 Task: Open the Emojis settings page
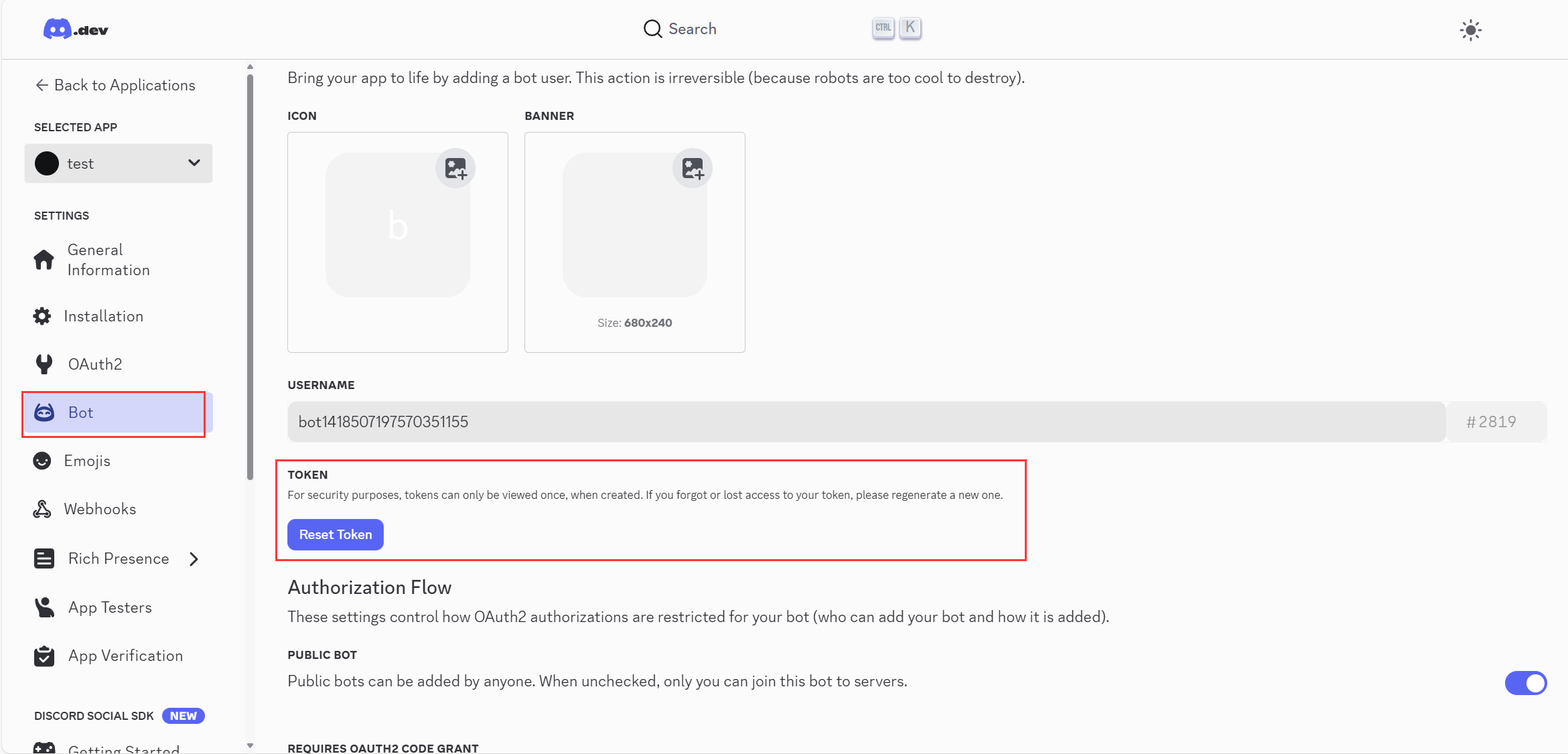click(x=119, y=461)
